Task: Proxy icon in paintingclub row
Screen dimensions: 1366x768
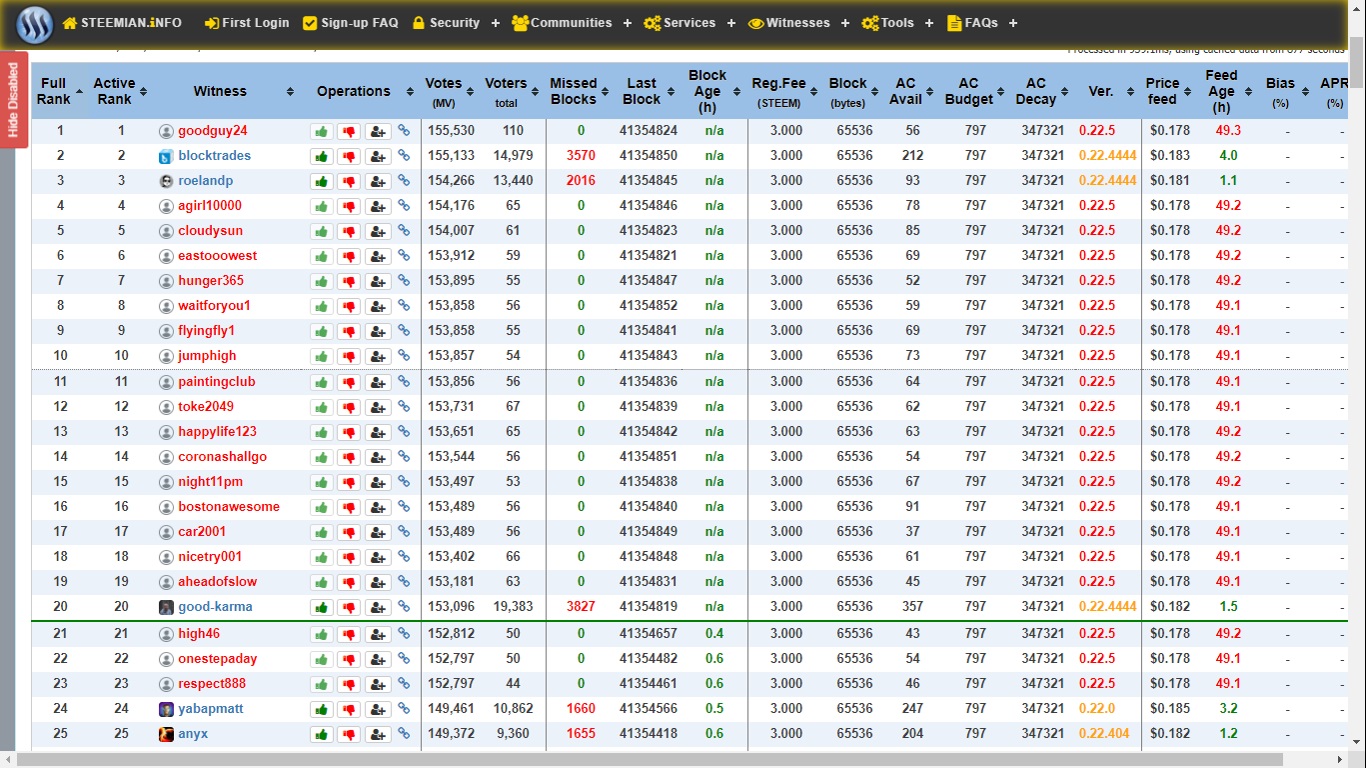Action: (378, 382)
